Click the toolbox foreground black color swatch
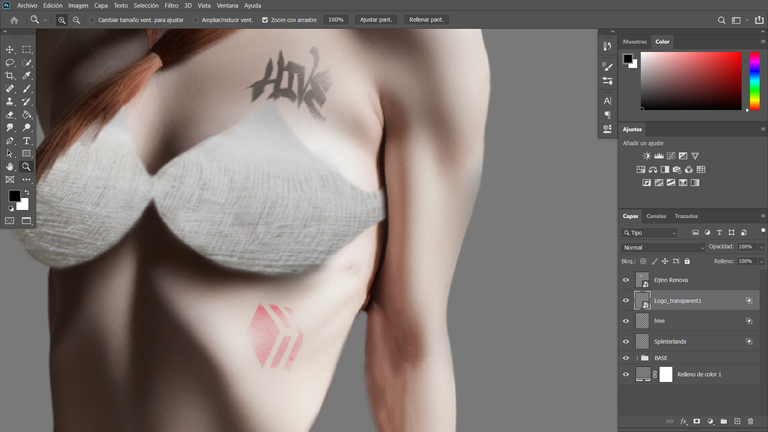Viewport: 768px width, 432px height. click(14, 196)
